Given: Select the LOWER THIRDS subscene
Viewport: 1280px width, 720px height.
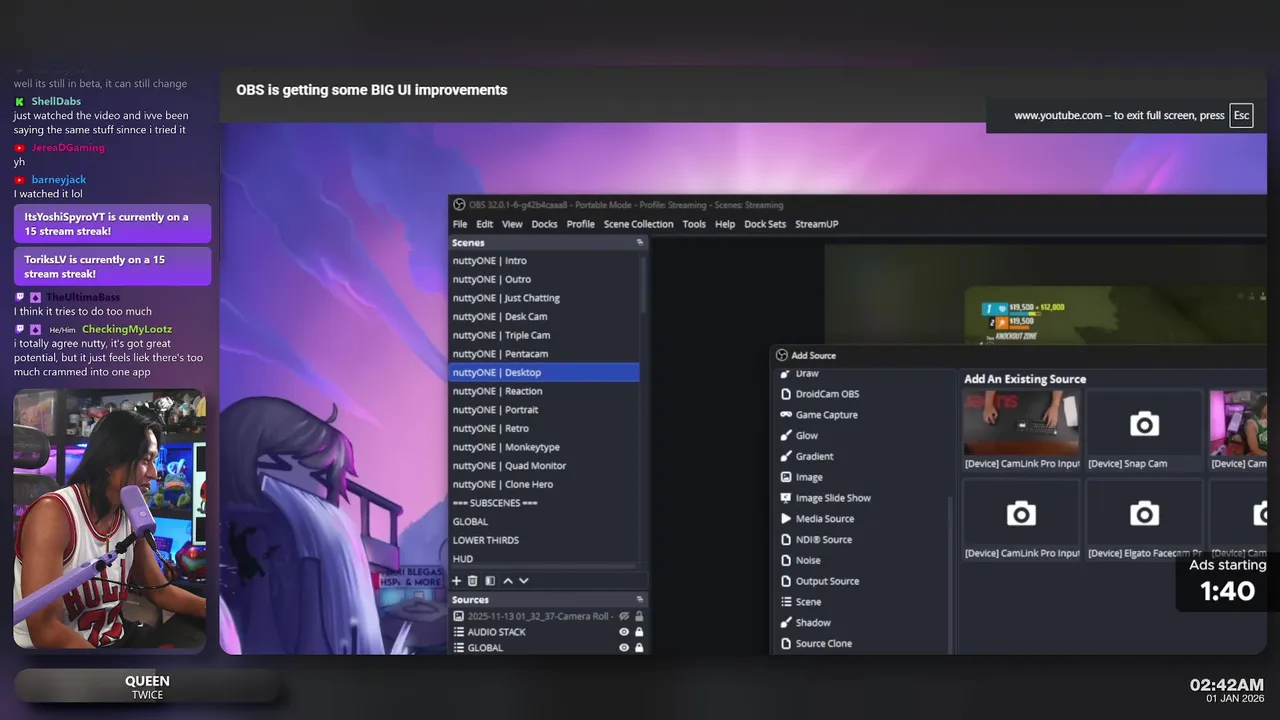Looking at the screenshot, I should [x=544, y=540].
